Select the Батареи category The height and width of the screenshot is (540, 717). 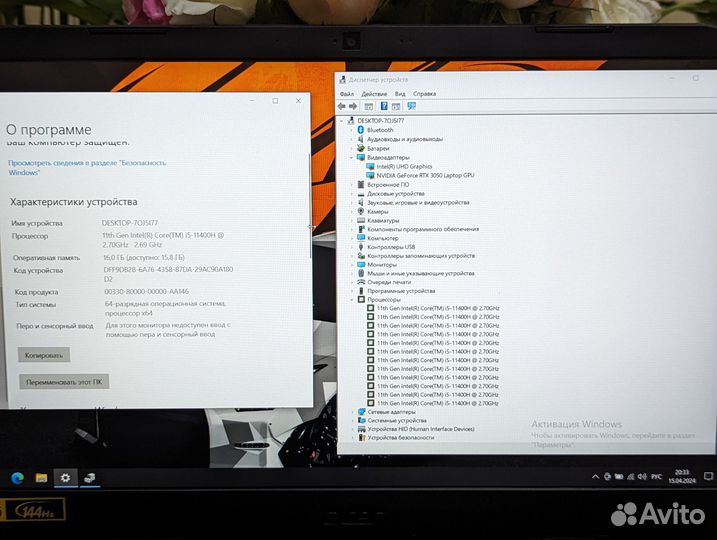(378, 148)
